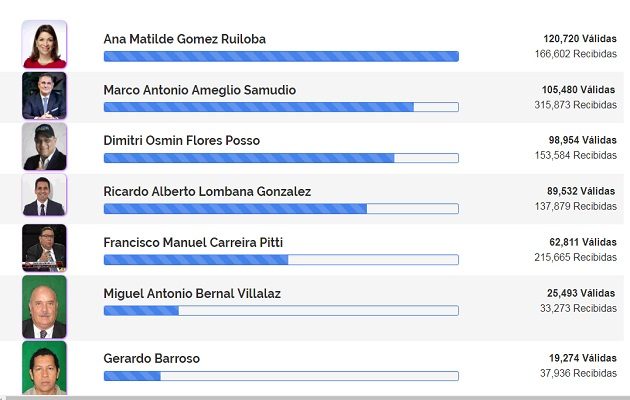The height and width of the screenshot is (400, 630).
Task: Click the name Ana Matilde Gomez Ruiloba
Action: [x=185, y=39]
